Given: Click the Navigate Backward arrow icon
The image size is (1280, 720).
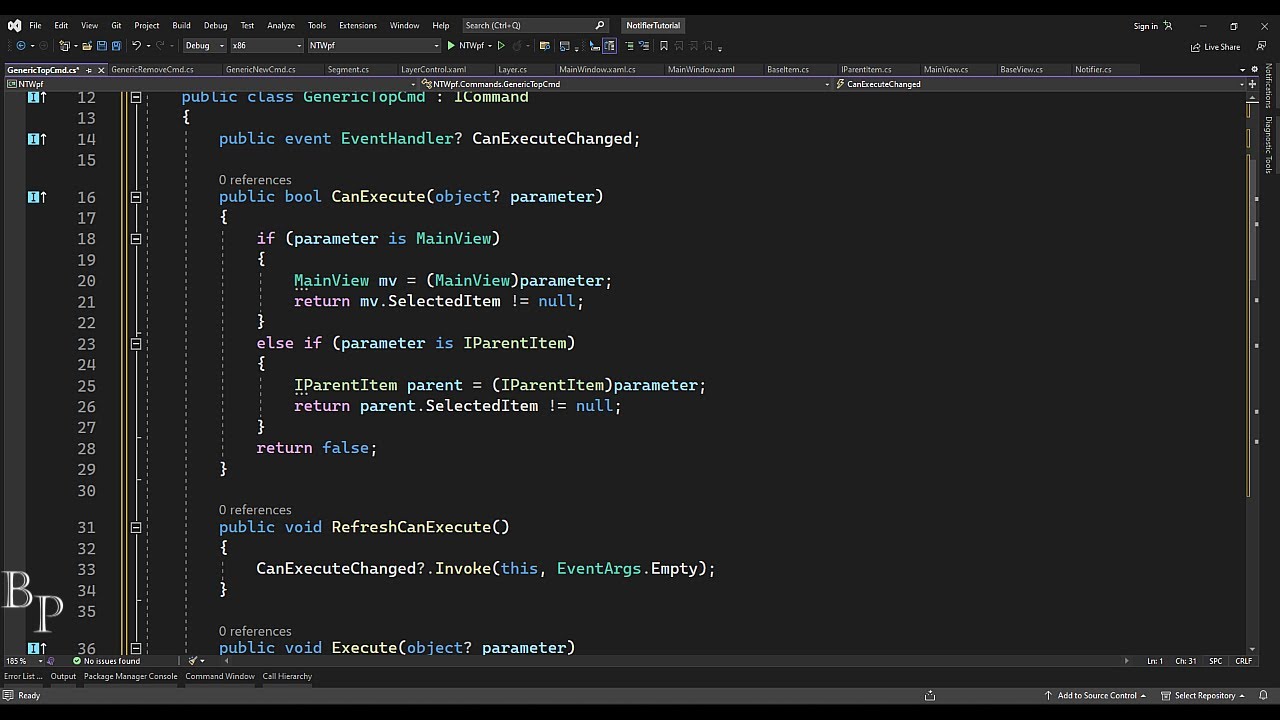Looking at the screenshot, I should point(20,45).
